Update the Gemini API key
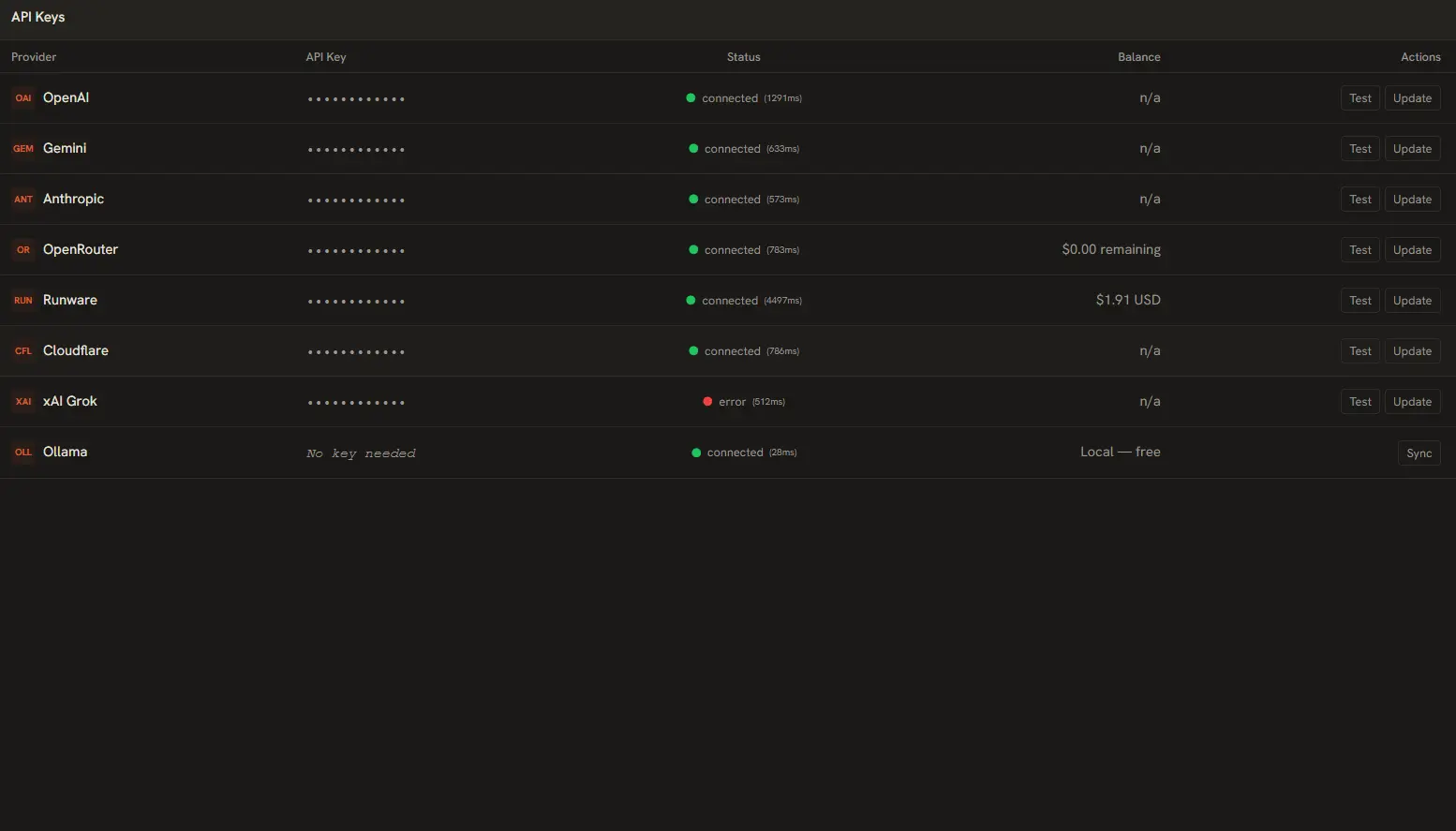Image resolution: width=1456 pixels, height=831 pixels. [x=1412, y=149]
